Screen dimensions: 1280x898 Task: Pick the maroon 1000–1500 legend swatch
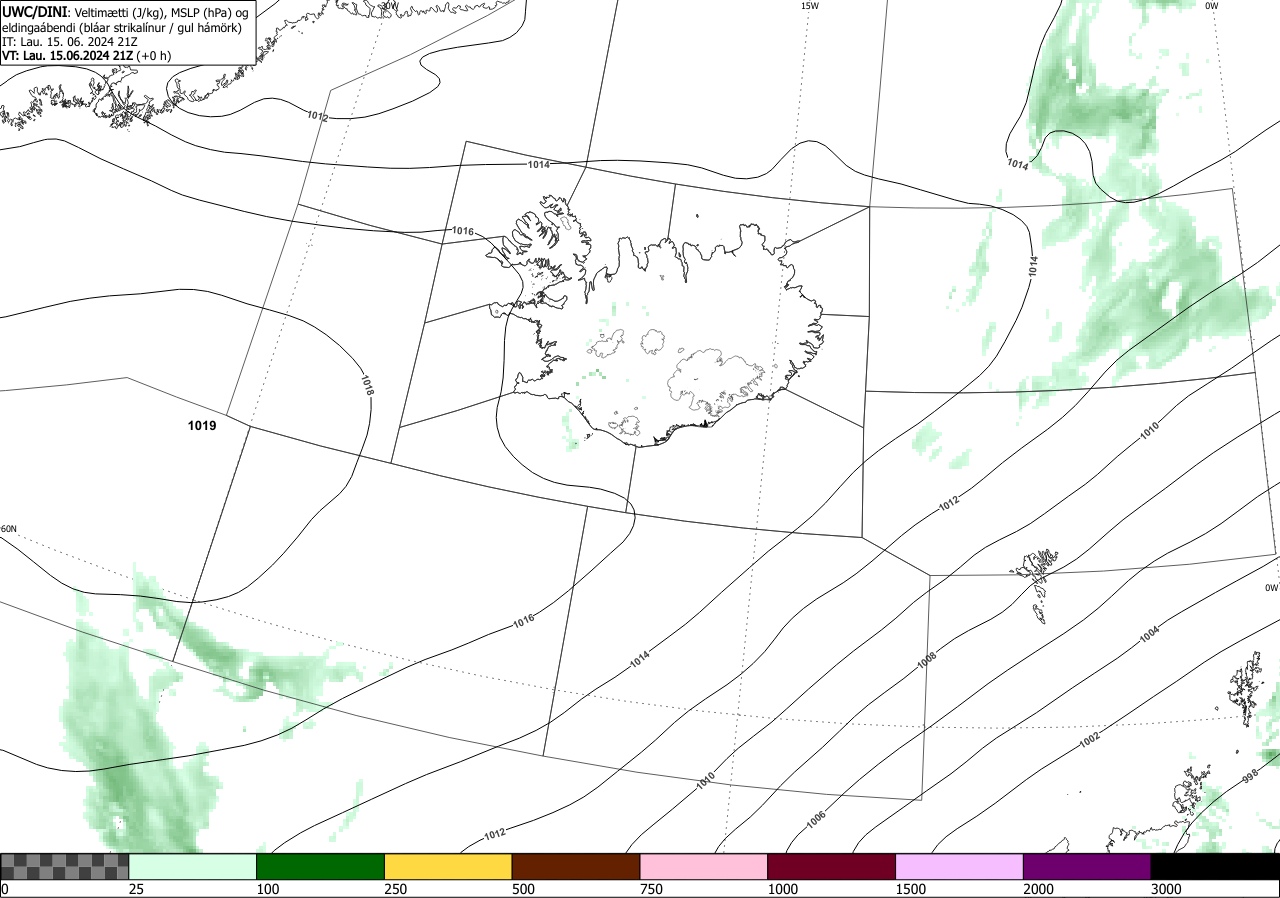(x=832, y=866)
